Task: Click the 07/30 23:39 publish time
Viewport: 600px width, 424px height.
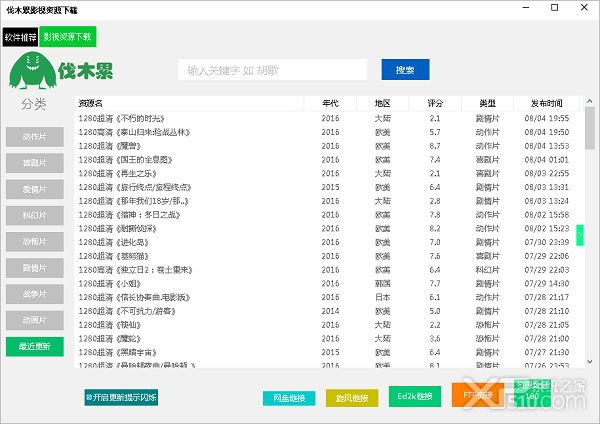Action: 546,243
